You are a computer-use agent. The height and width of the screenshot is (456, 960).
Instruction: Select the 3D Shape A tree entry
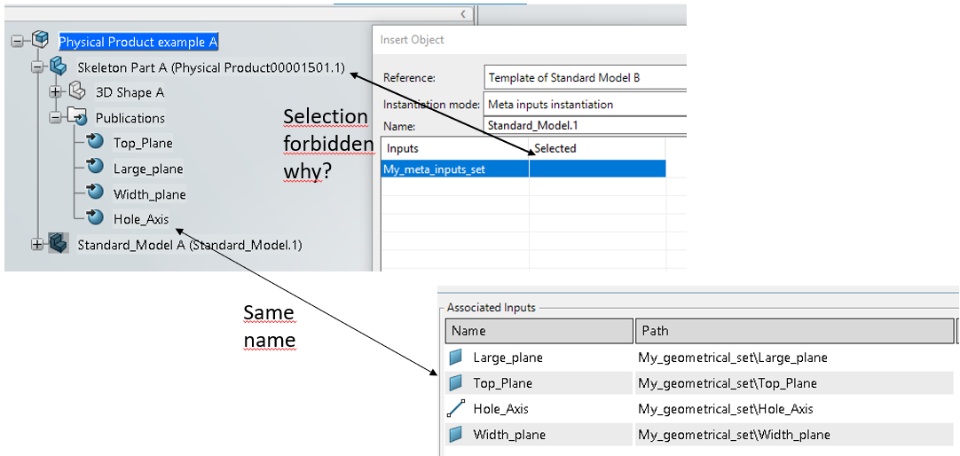tap(130, 93)
